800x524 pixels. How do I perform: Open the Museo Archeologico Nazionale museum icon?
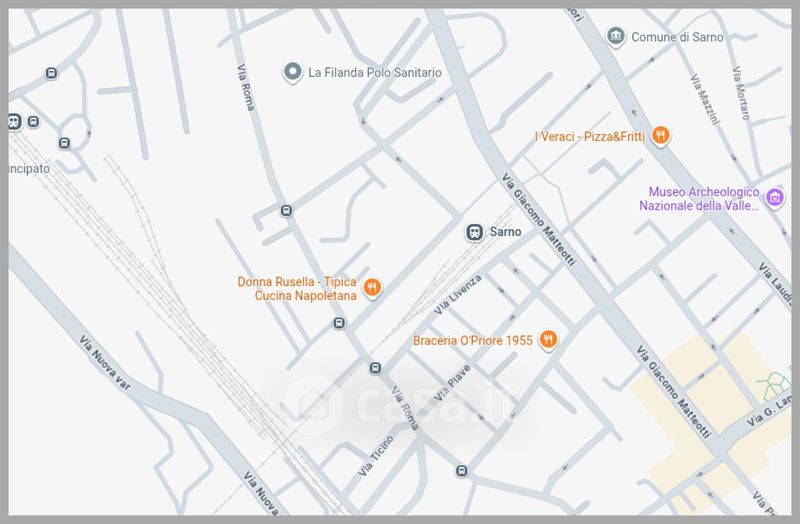774,198
